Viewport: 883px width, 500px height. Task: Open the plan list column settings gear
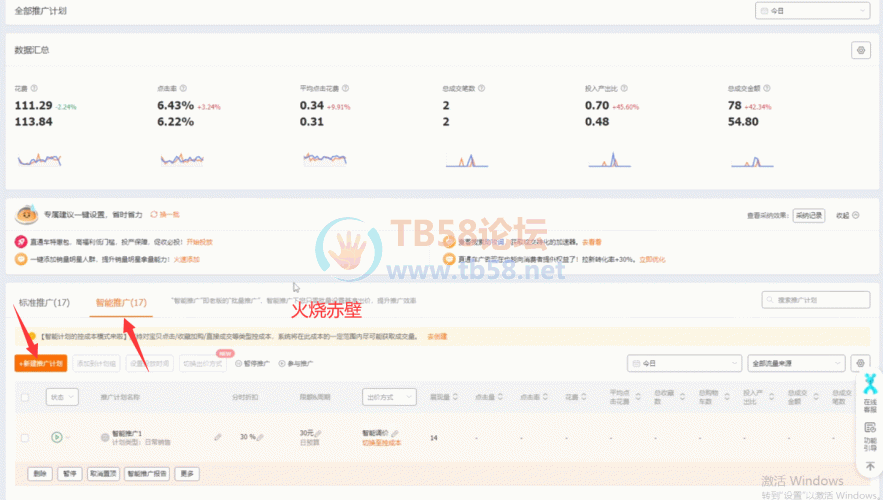pos(859,363)
